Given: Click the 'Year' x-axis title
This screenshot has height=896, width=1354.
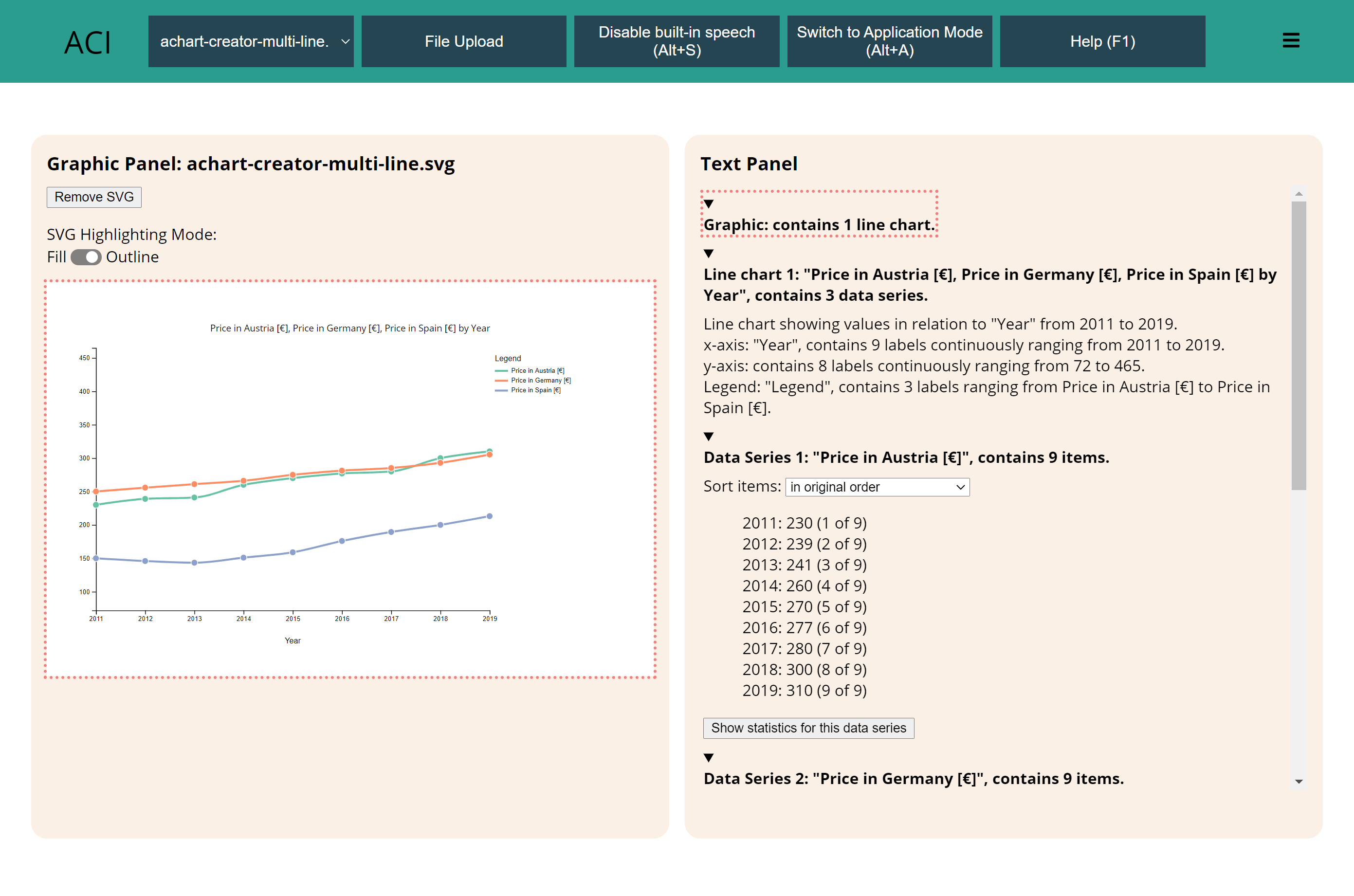Looking at the screenshot, I should [293, 640].
